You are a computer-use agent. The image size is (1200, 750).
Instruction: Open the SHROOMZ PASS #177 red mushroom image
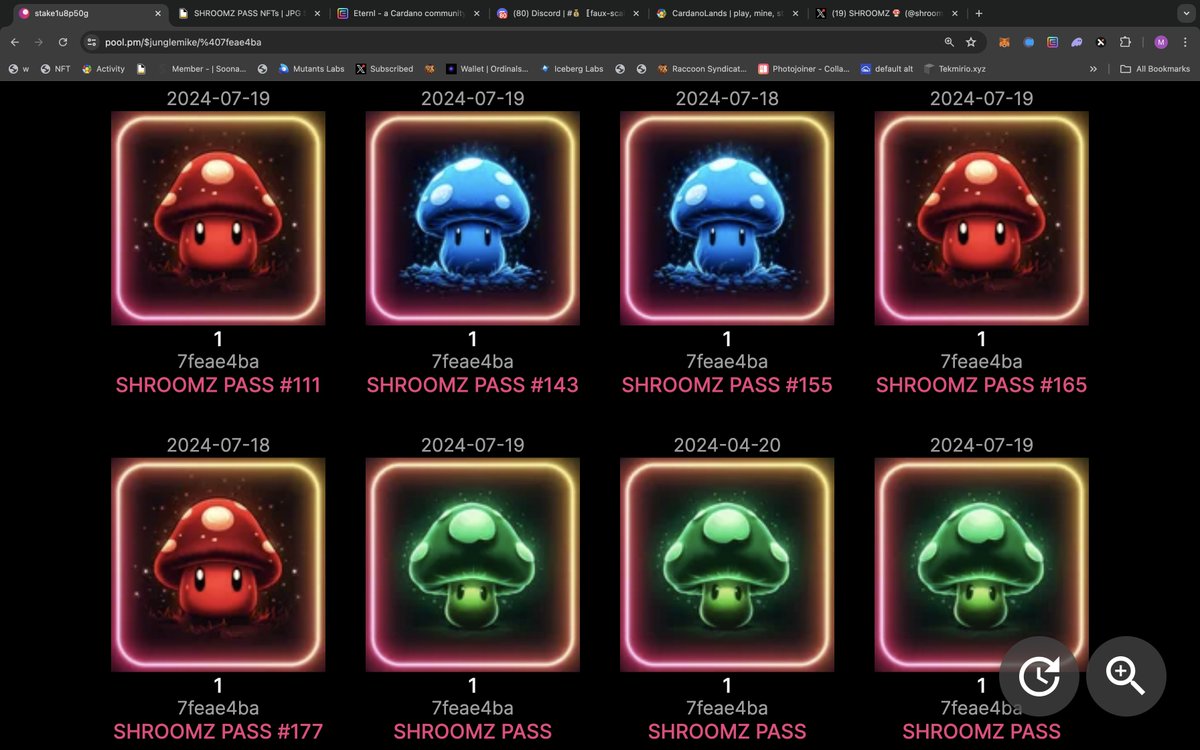pos(218,564)
